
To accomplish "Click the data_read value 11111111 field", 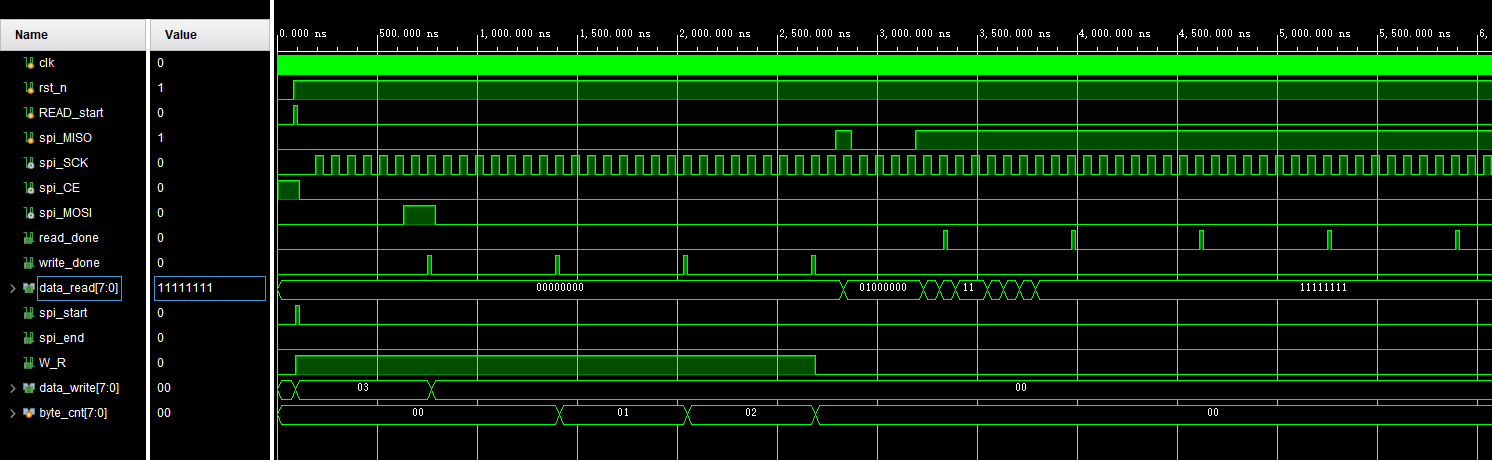I will coord(209,288).
